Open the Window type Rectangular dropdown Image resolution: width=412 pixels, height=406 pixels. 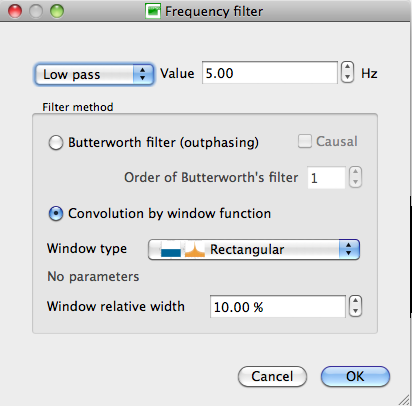(x=254, y=249)
